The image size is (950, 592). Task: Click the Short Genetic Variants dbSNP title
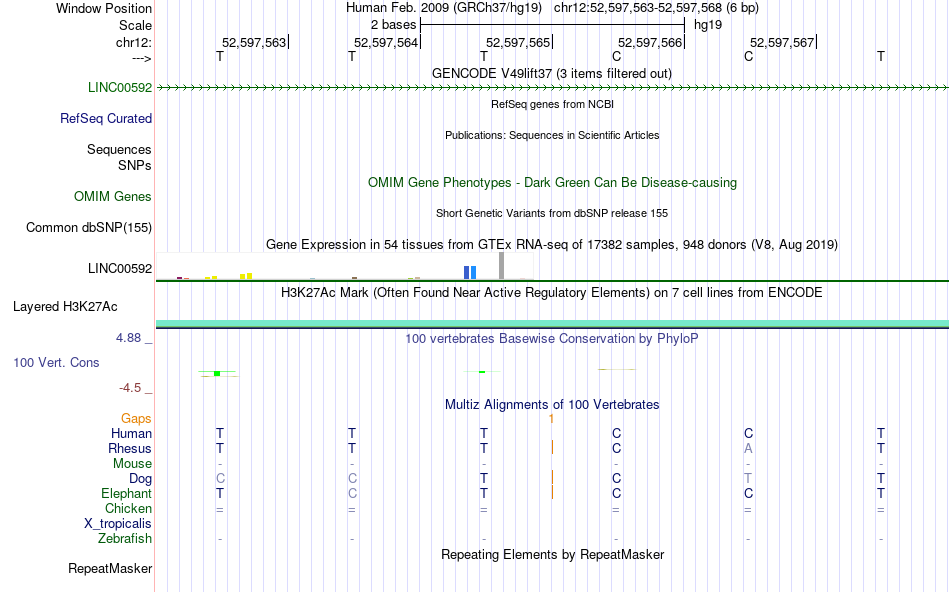[x=552, y=213]
